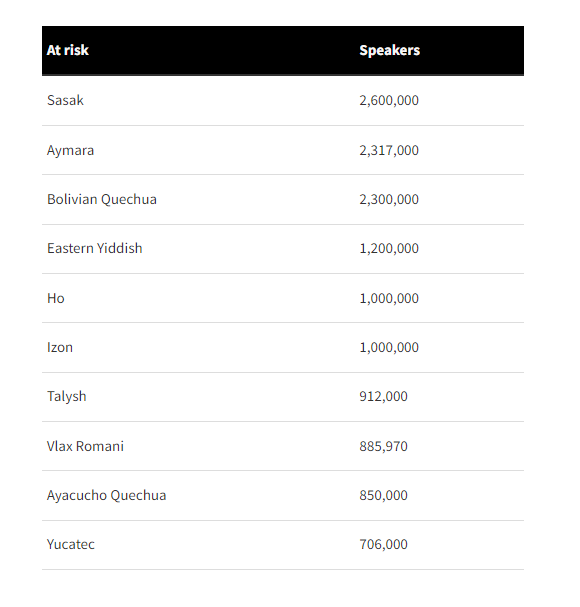Click the 'At risk' column header

click(x=68, y=50)
